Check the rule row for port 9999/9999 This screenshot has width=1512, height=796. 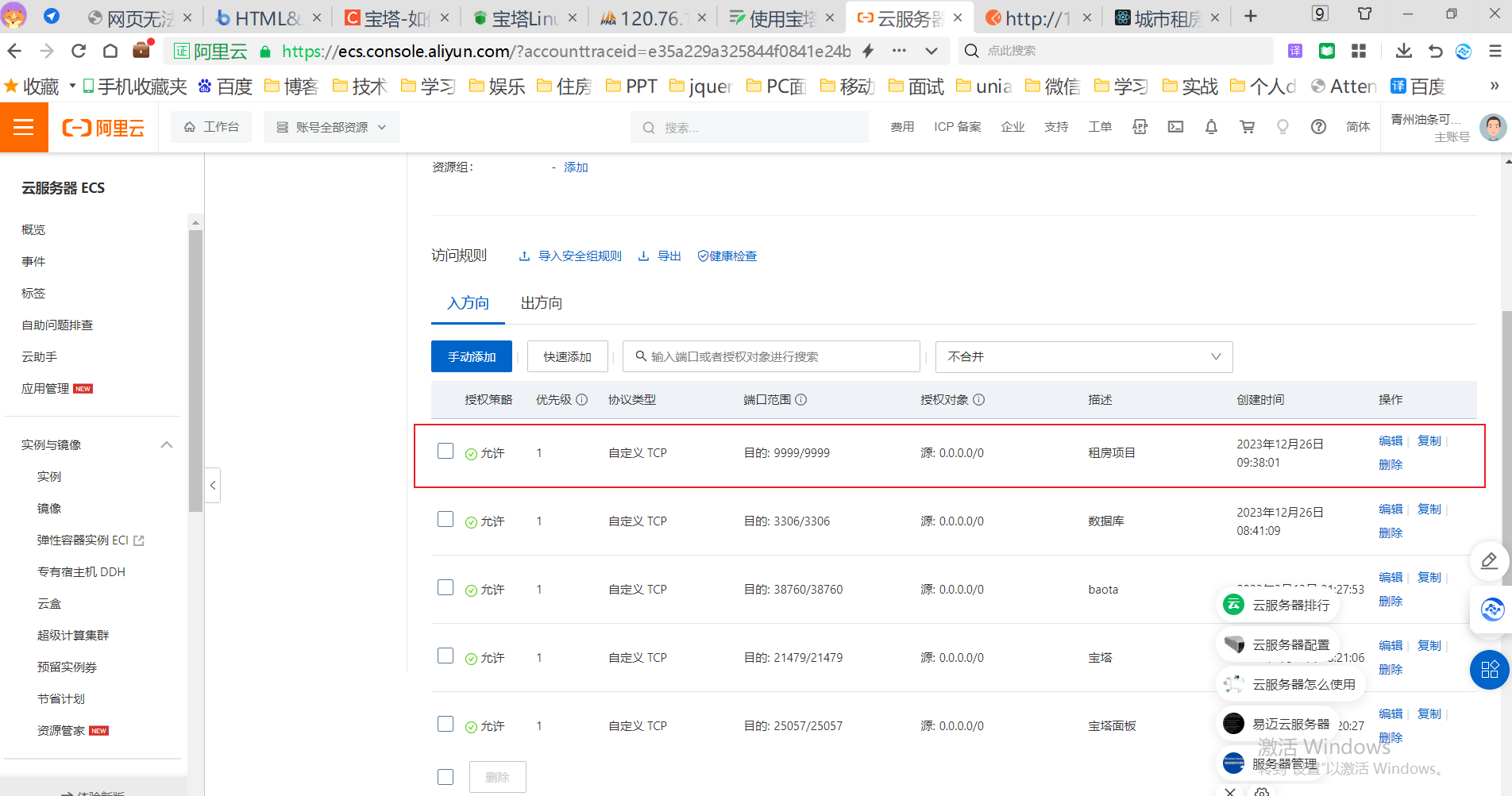click(x=445, y=451)
